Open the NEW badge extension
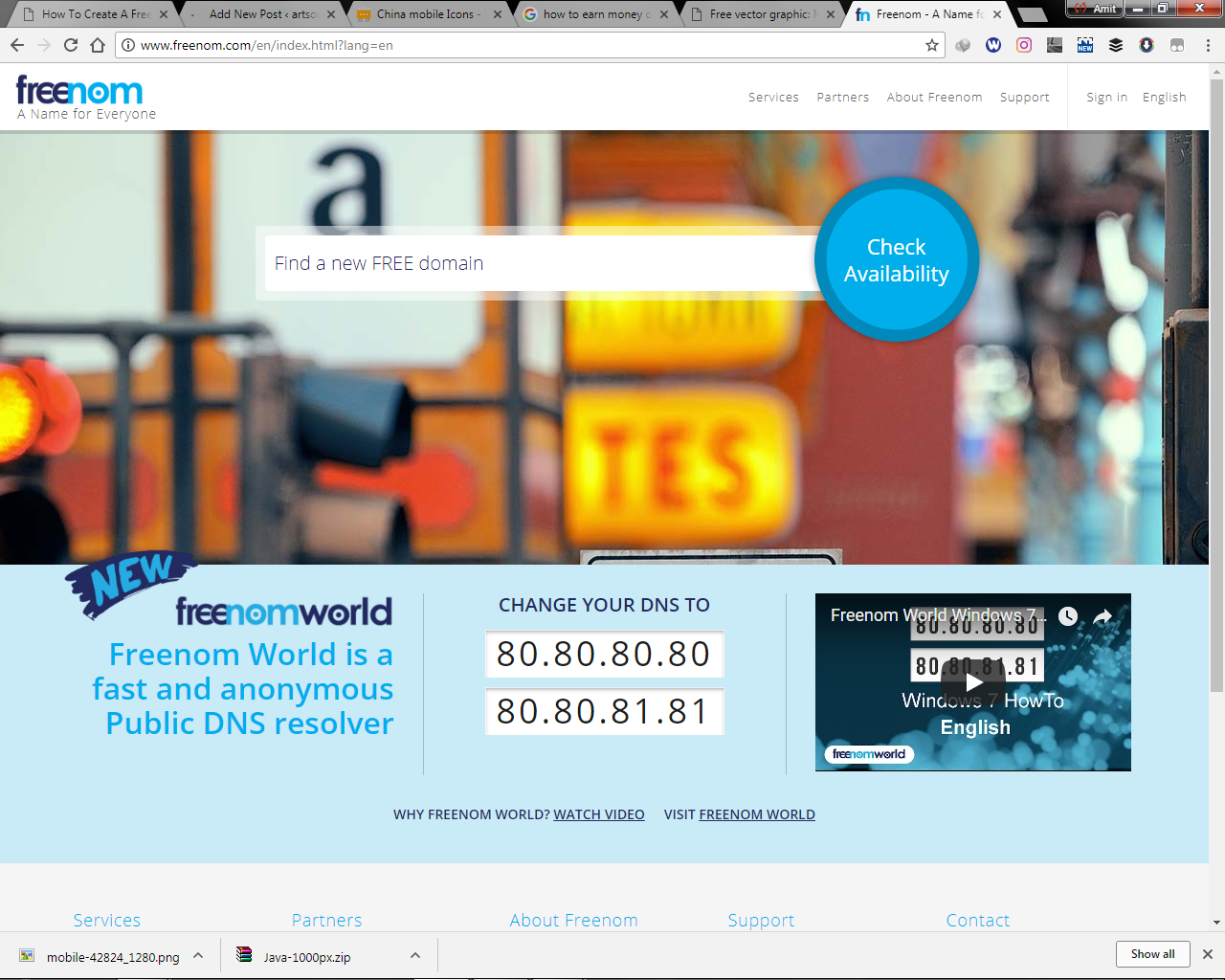Viewport: 1225px width, 980px height. tap(1085, 45)
